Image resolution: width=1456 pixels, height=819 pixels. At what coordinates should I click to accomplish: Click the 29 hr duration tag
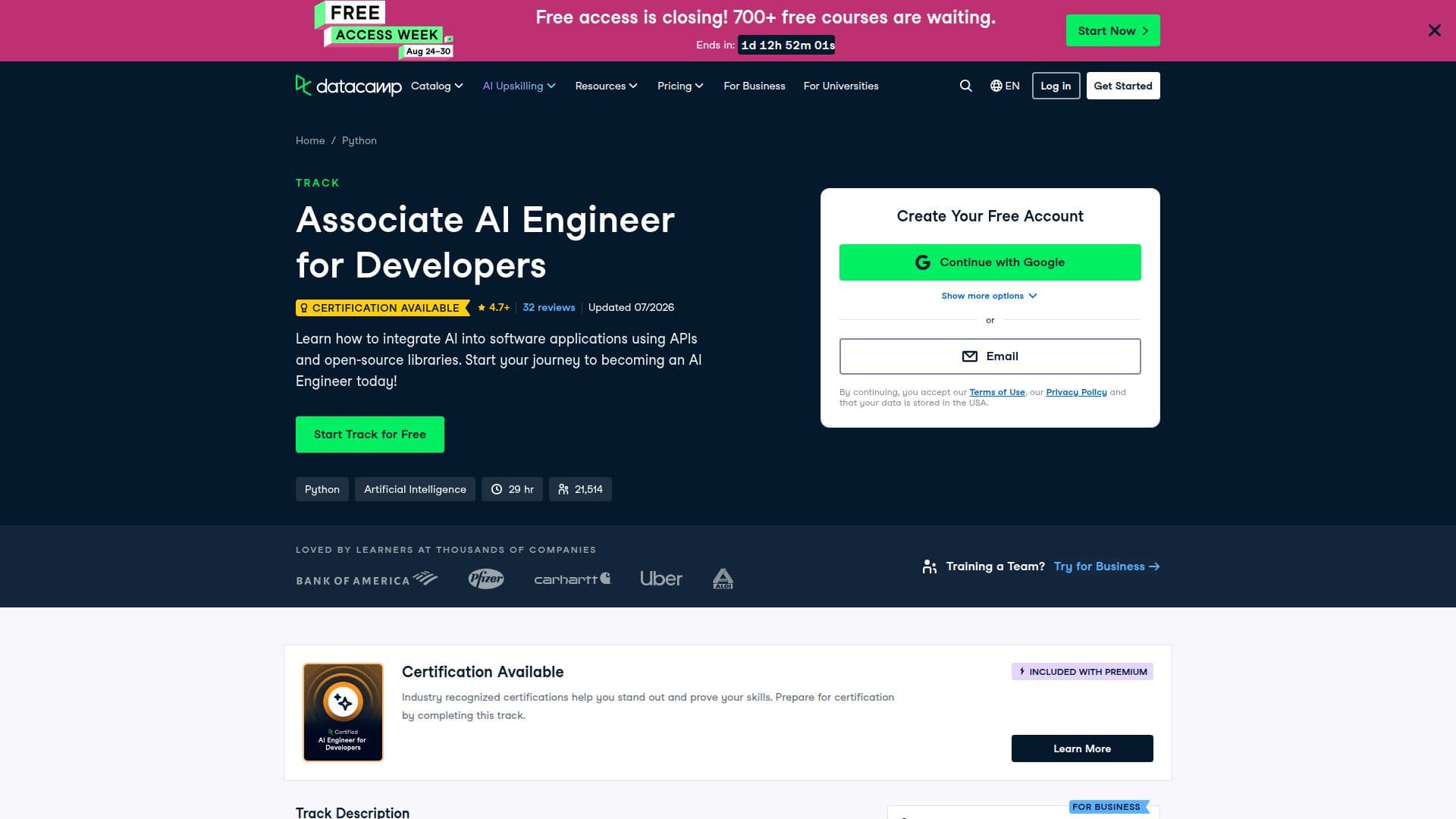512,489
